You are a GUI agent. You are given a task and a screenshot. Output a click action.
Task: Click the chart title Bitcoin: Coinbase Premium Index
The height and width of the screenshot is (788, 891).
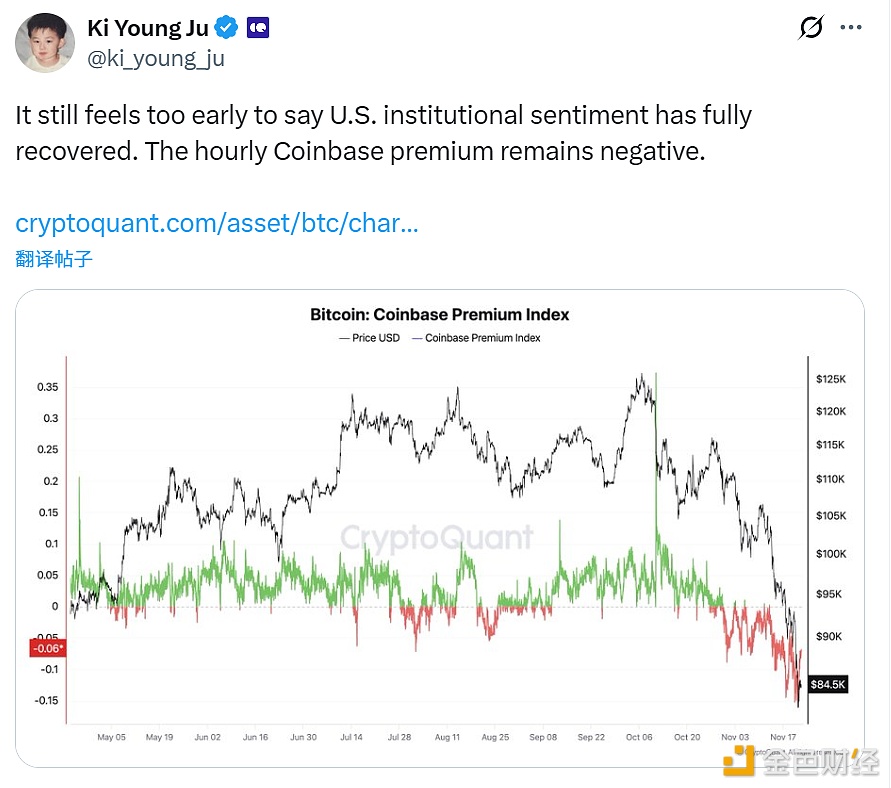440,314
